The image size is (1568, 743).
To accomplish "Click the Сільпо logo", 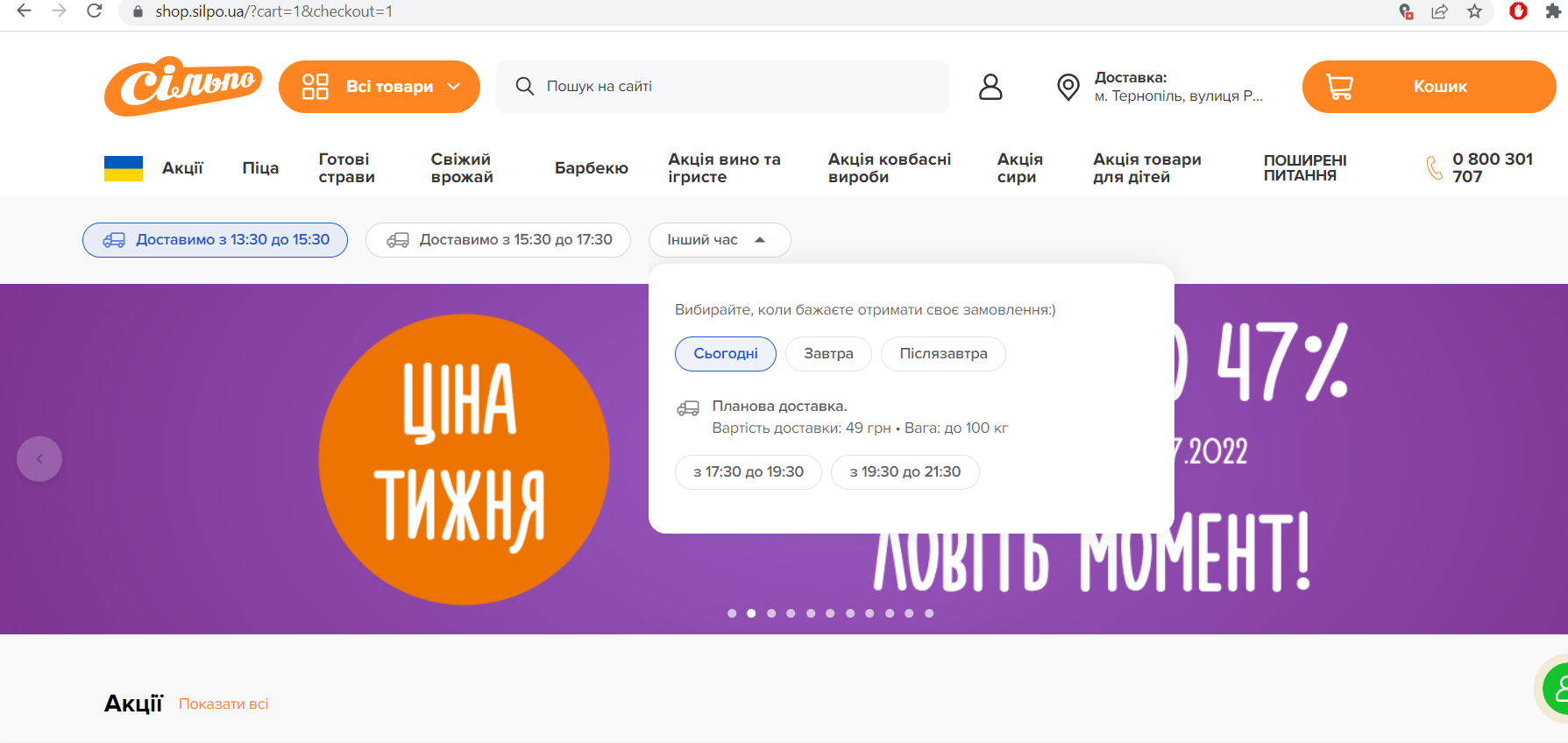I will coord(182,86).
